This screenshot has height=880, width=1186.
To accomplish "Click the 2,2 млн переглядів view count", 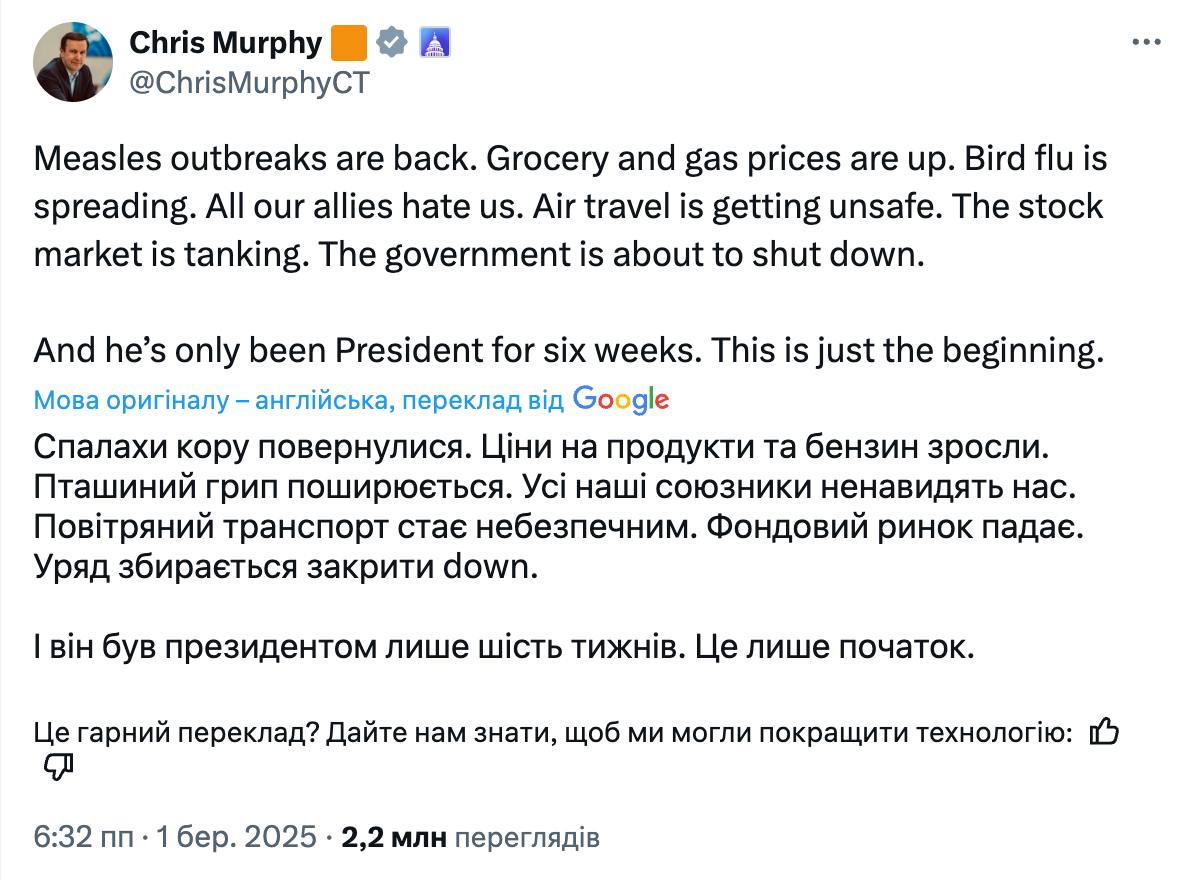I will pos(470,837).
